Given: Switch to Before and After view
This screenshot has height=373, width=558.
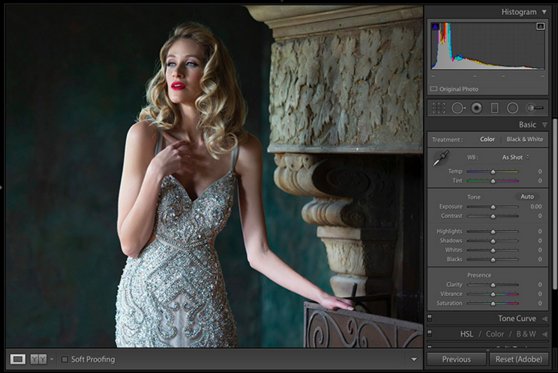Looking at the screenshot, I should 38,359.
